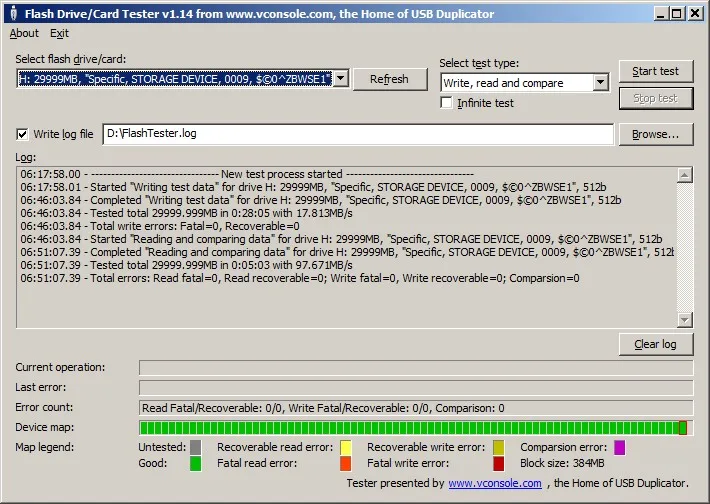Screen dimensions: 710x504
Task: Select the 'Total write errors: Fatal=0' log line
Action: tap(160, 226)
